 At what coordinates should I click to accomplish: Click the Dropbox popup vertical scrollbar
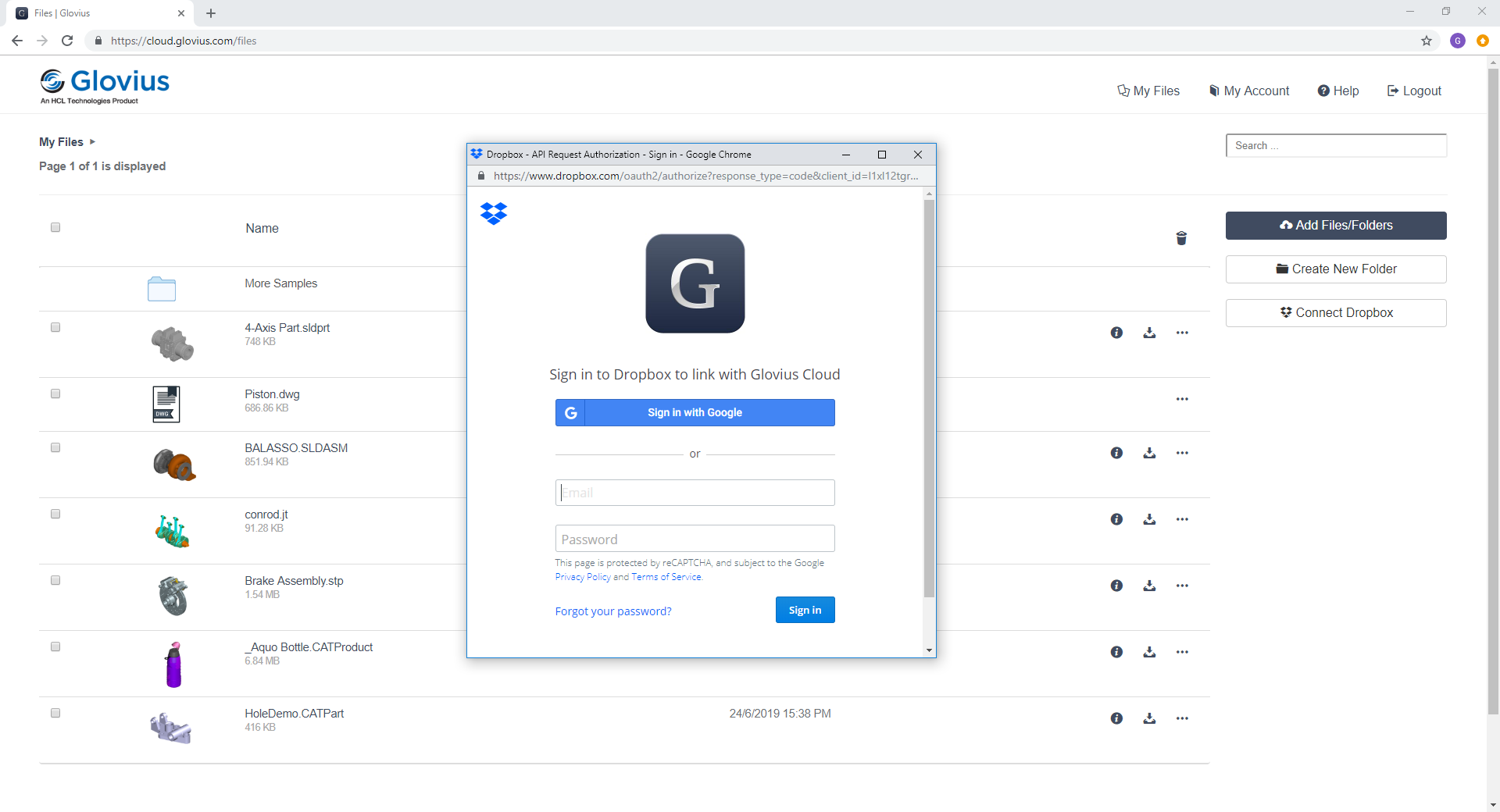tap(929, 398)
